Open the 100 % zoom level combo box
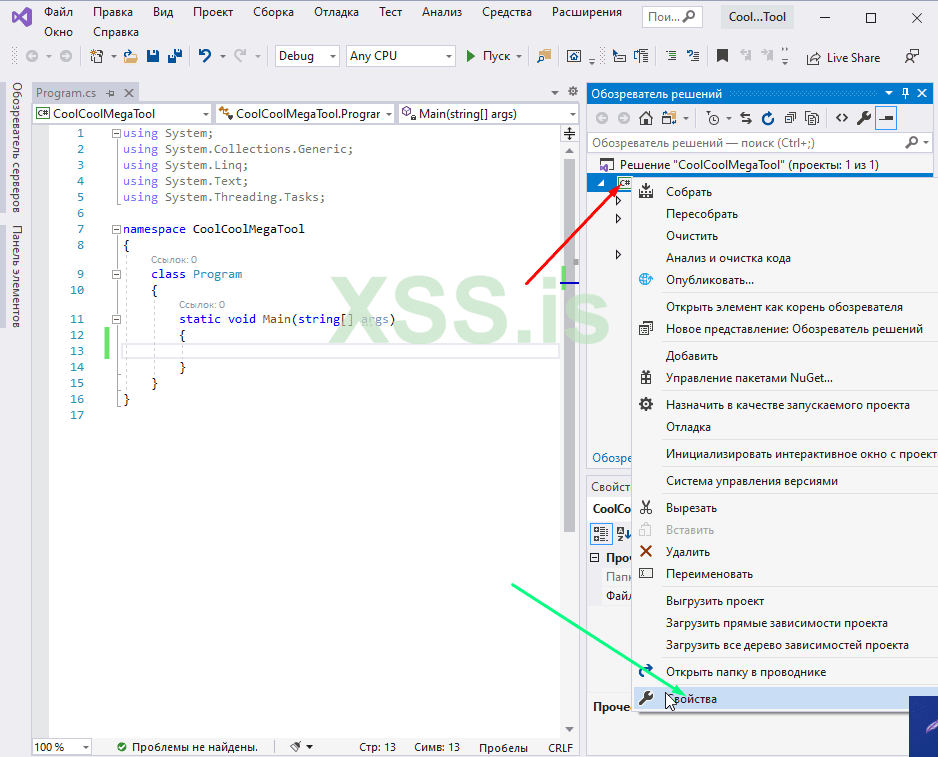The height and width of the screenshot is (757, 938). (x=61, y=747)
